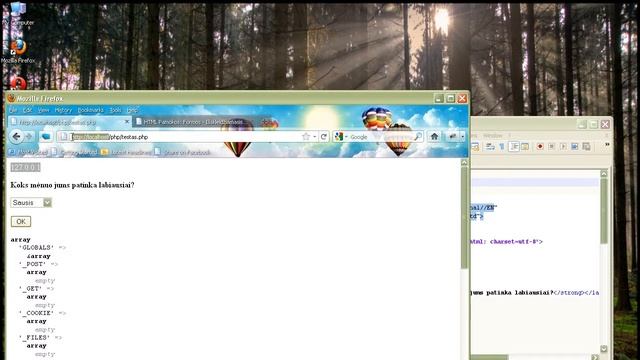Play back recorded macro in editor
Viewport: 640px width, 360px height.
563,146
